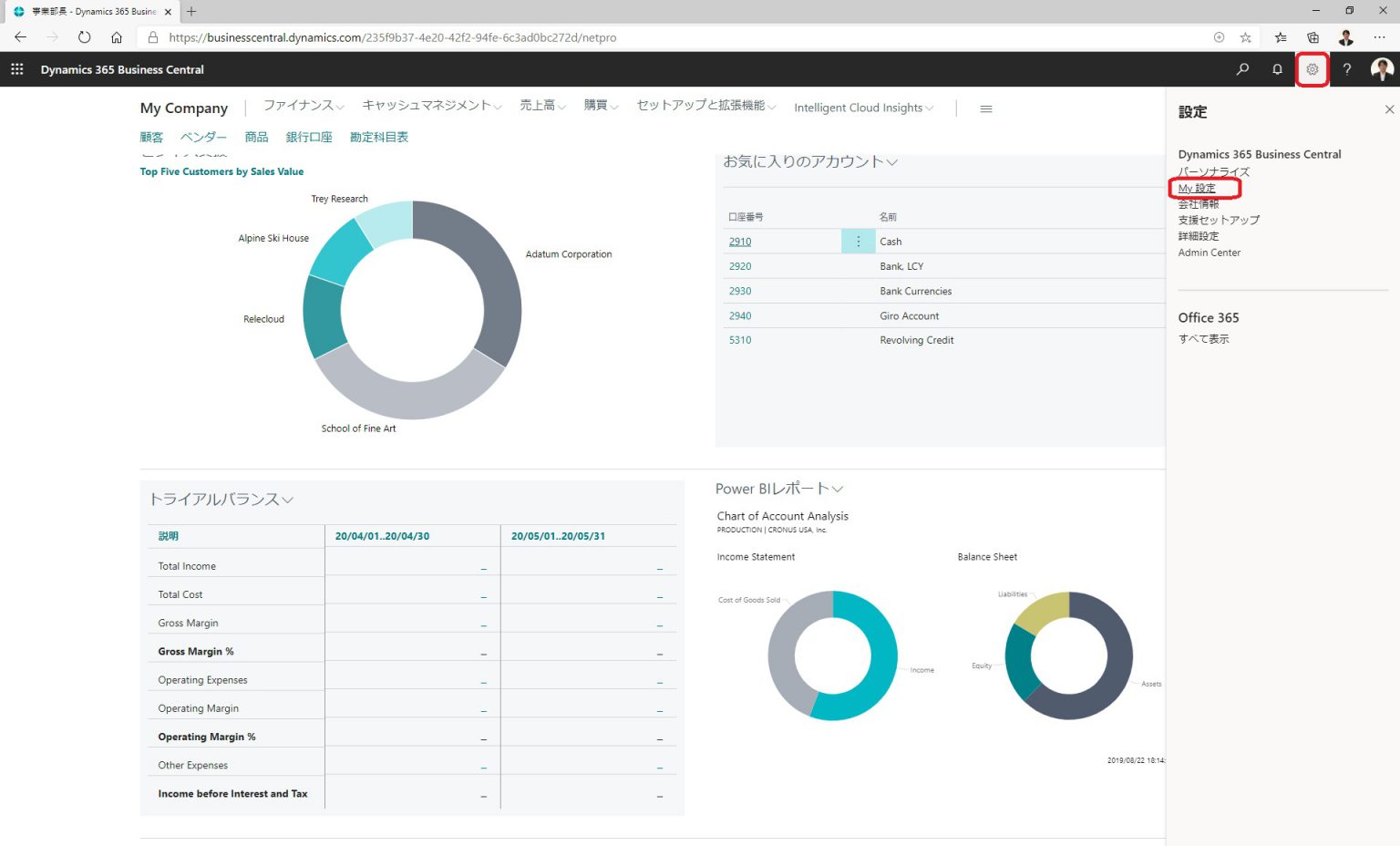Viewport: 1400px width, 846px height.
Task: Click the Gross Margin % row label
Action: coord(196,652)
